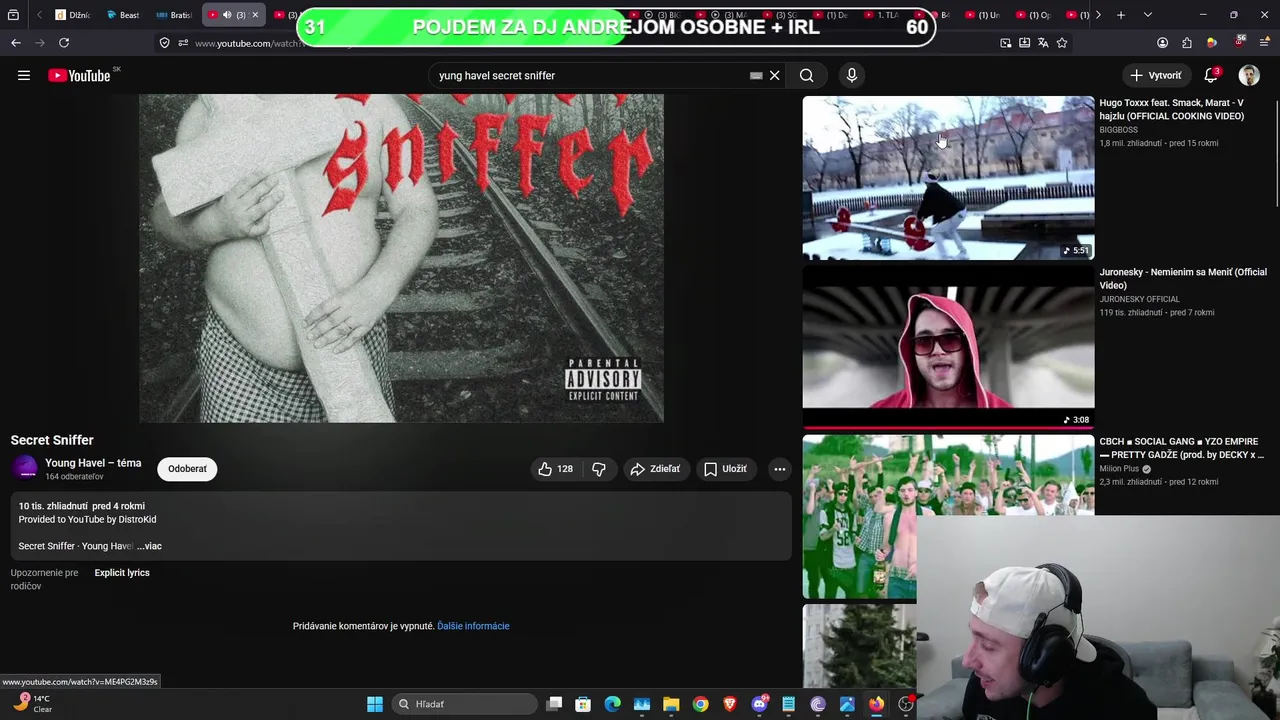This screenshot has width=1280, height=720.
Task: Open File Explorer from the taskbar
Action: [671, 704]
